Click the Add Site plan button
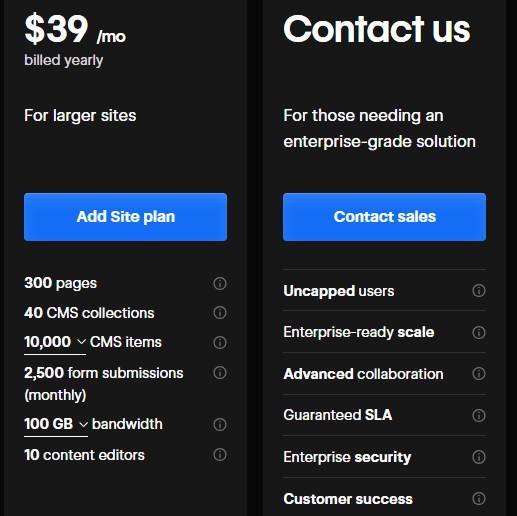This screenshot has width=517, height=516. tap(125, 217)
